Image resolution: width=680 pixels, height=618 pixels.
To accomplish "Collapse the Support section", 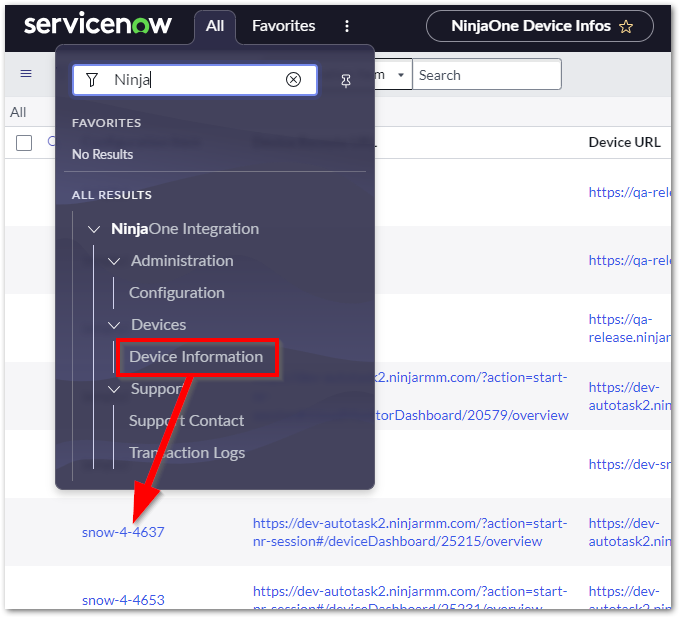I will click(114, 389).
